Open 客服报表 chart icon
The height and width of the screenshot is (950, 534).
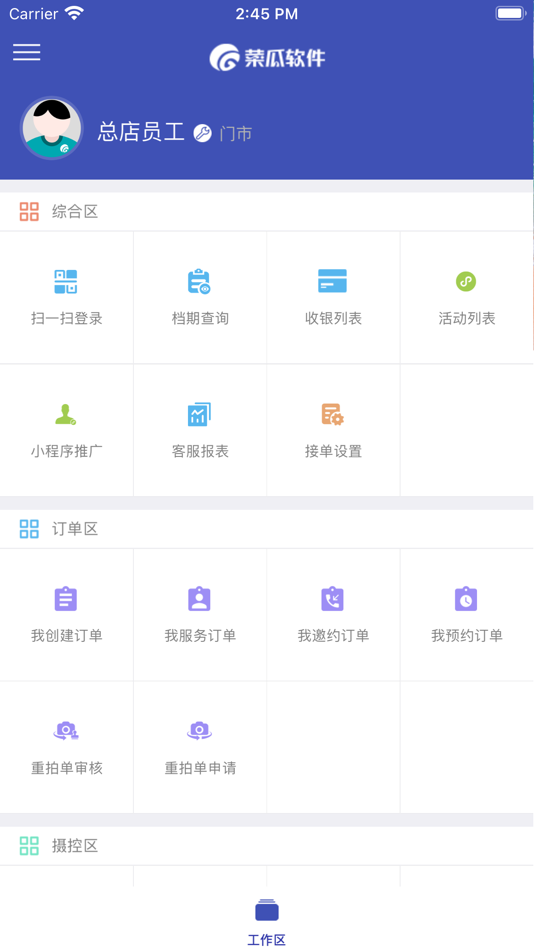(199, 414)
